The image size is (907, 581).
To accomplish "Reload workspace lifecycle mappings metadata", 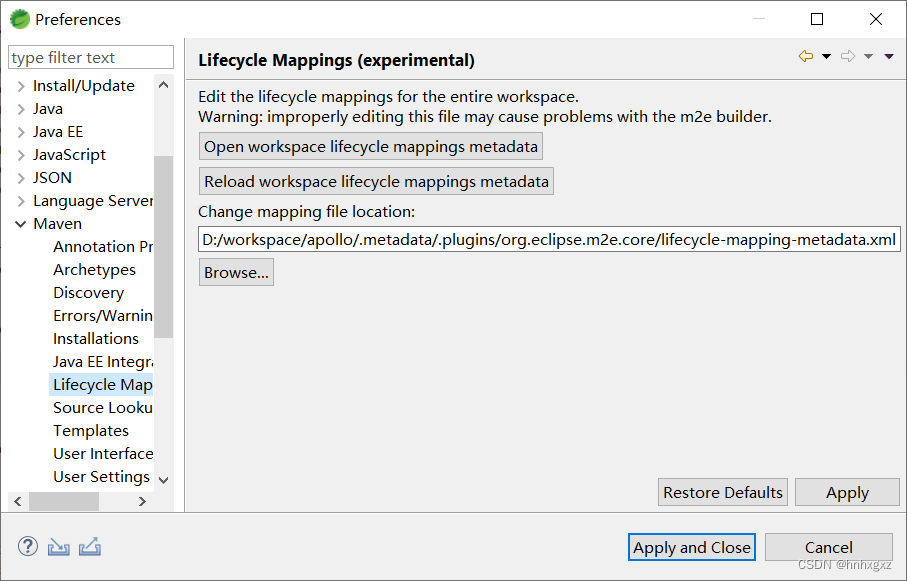I will pyautogui.click(x=375, y=181).
